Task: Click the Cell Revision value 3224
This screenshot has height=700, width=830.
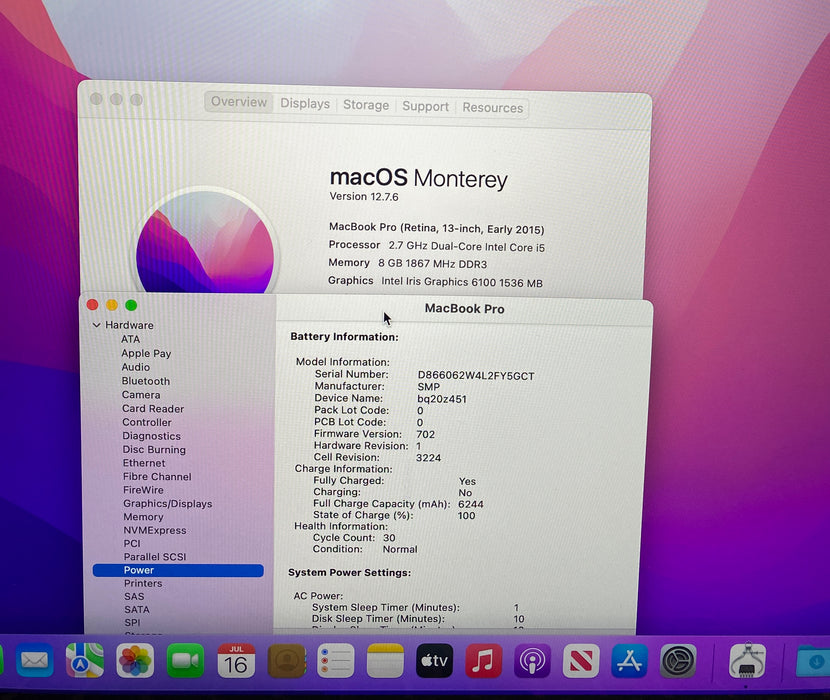Action: tap(428, 457)
